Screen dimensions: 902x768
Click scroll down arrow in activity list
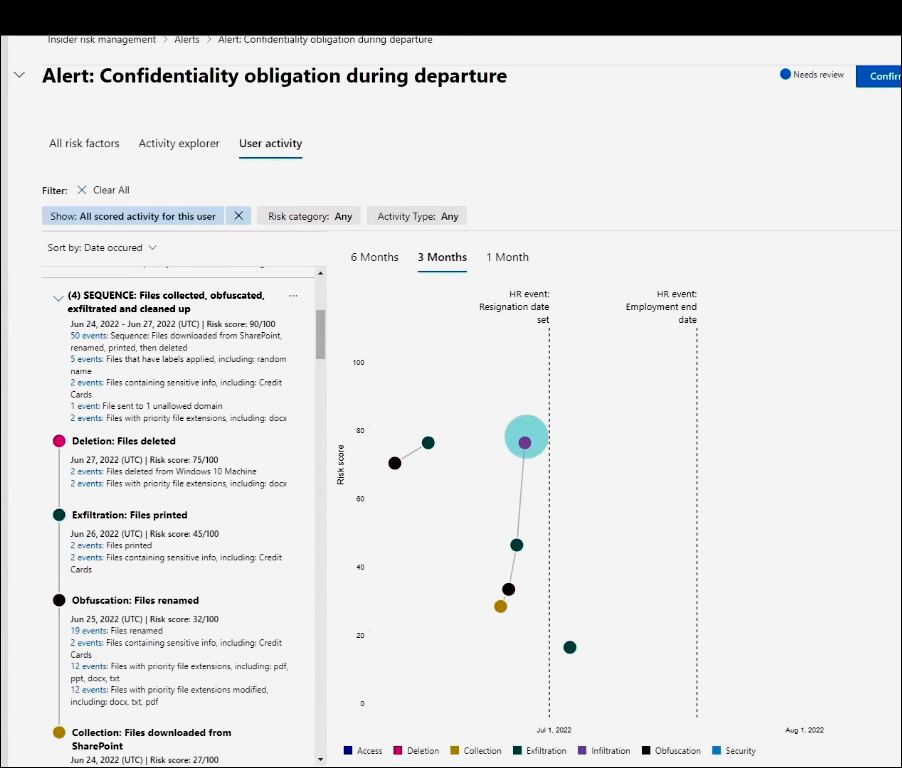click(320, 759)
